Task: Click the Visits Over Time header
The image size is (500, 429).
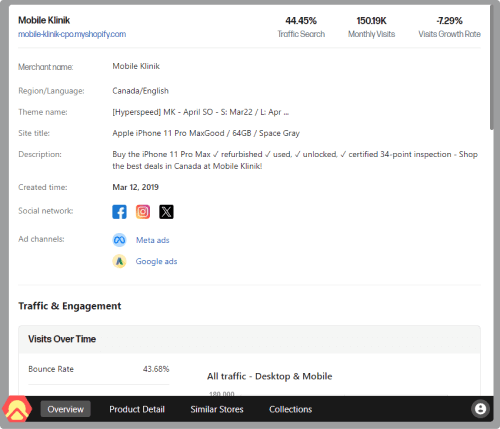Action: [62, 339]
